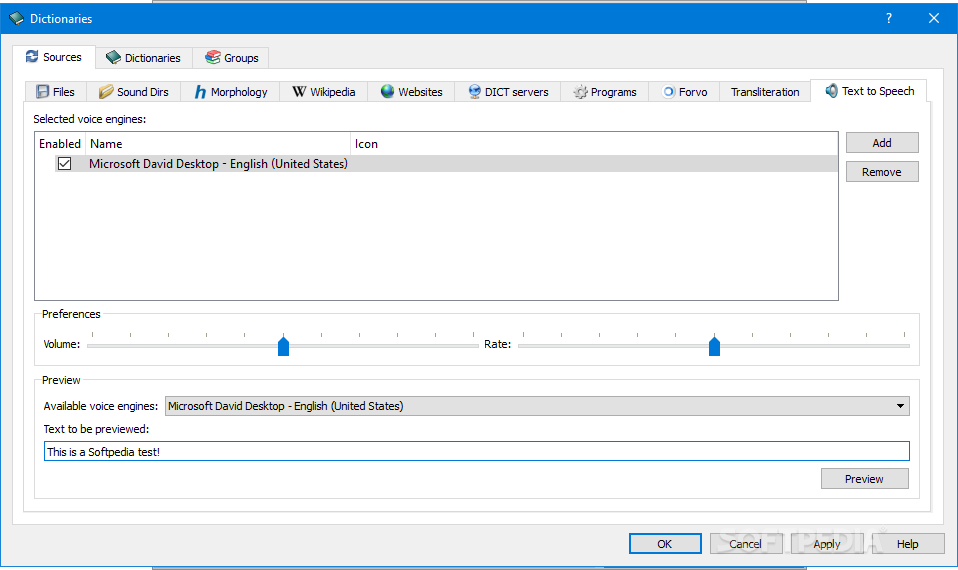The height and width of the screenshot is (570, 958).
Task: Click the Remove voice engine button
Action: pos(882,172)
